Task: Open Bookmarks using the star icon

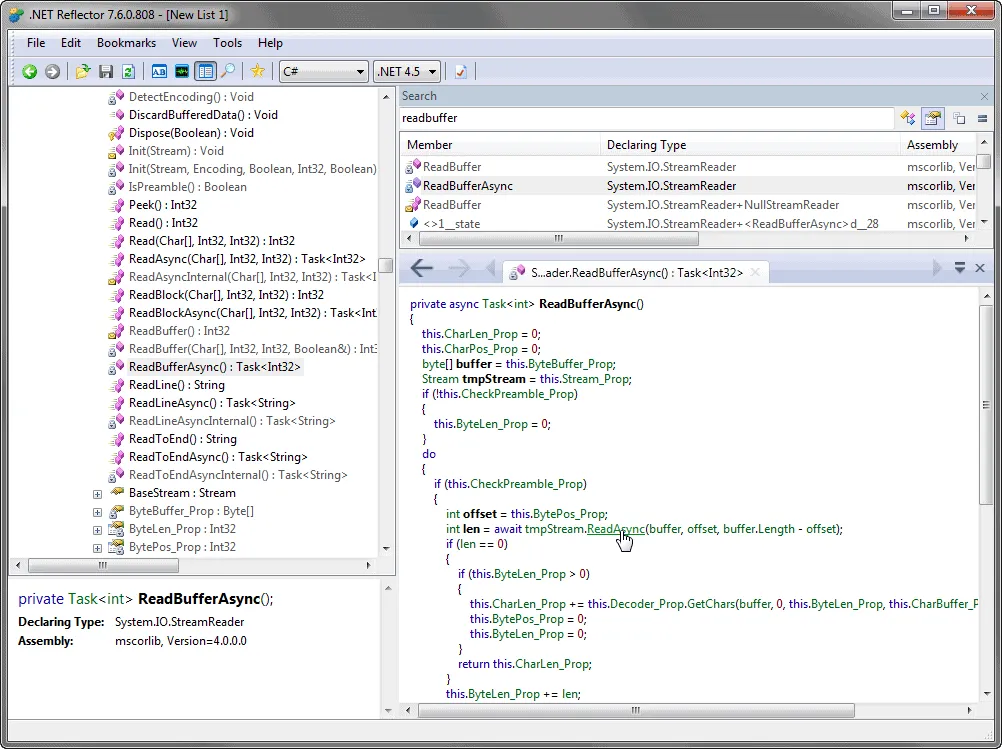Action: [x=257, y=71]
